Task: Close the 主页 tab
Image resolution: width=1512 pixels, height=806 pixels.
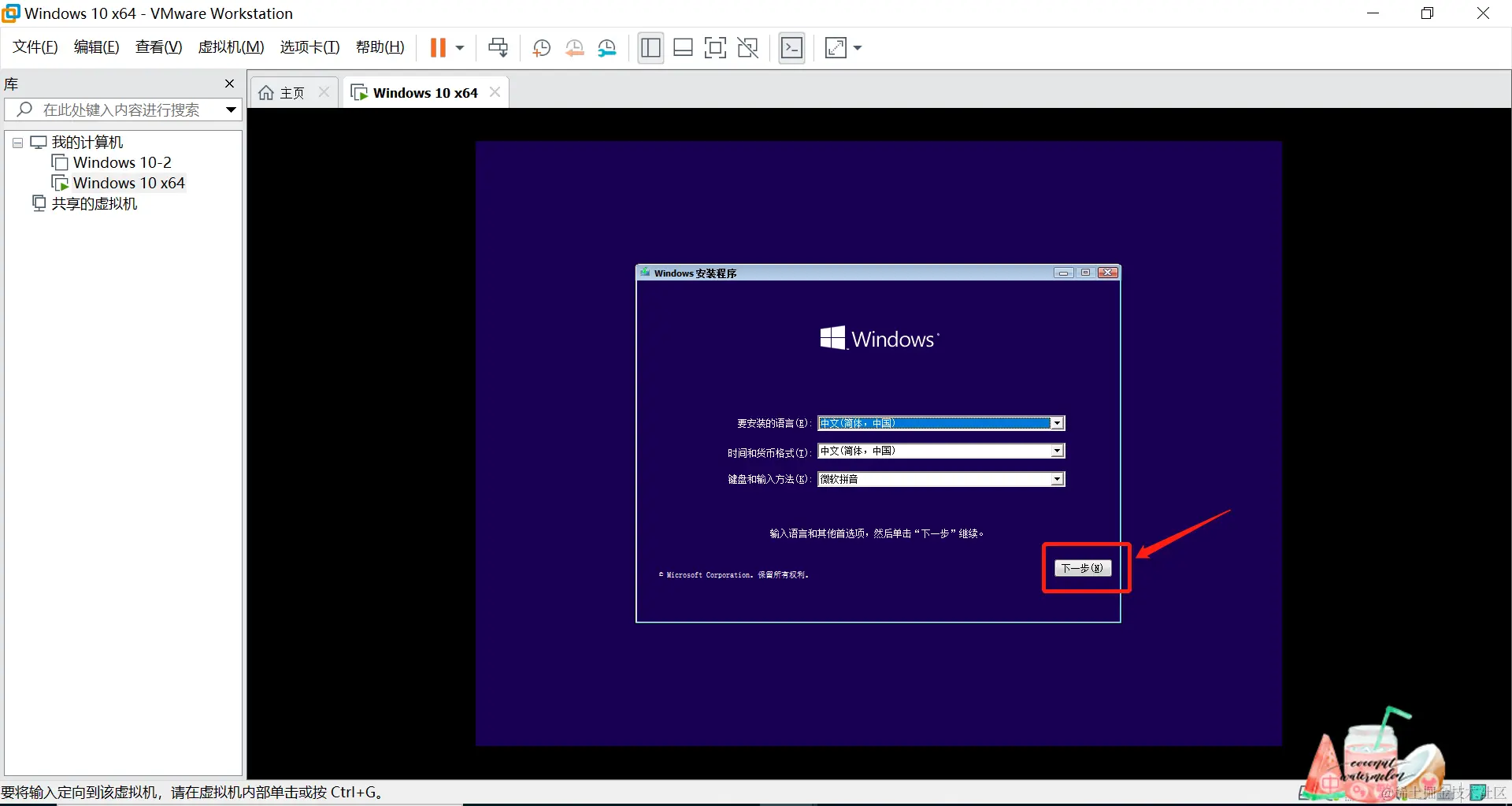Action: coord(324,92)
